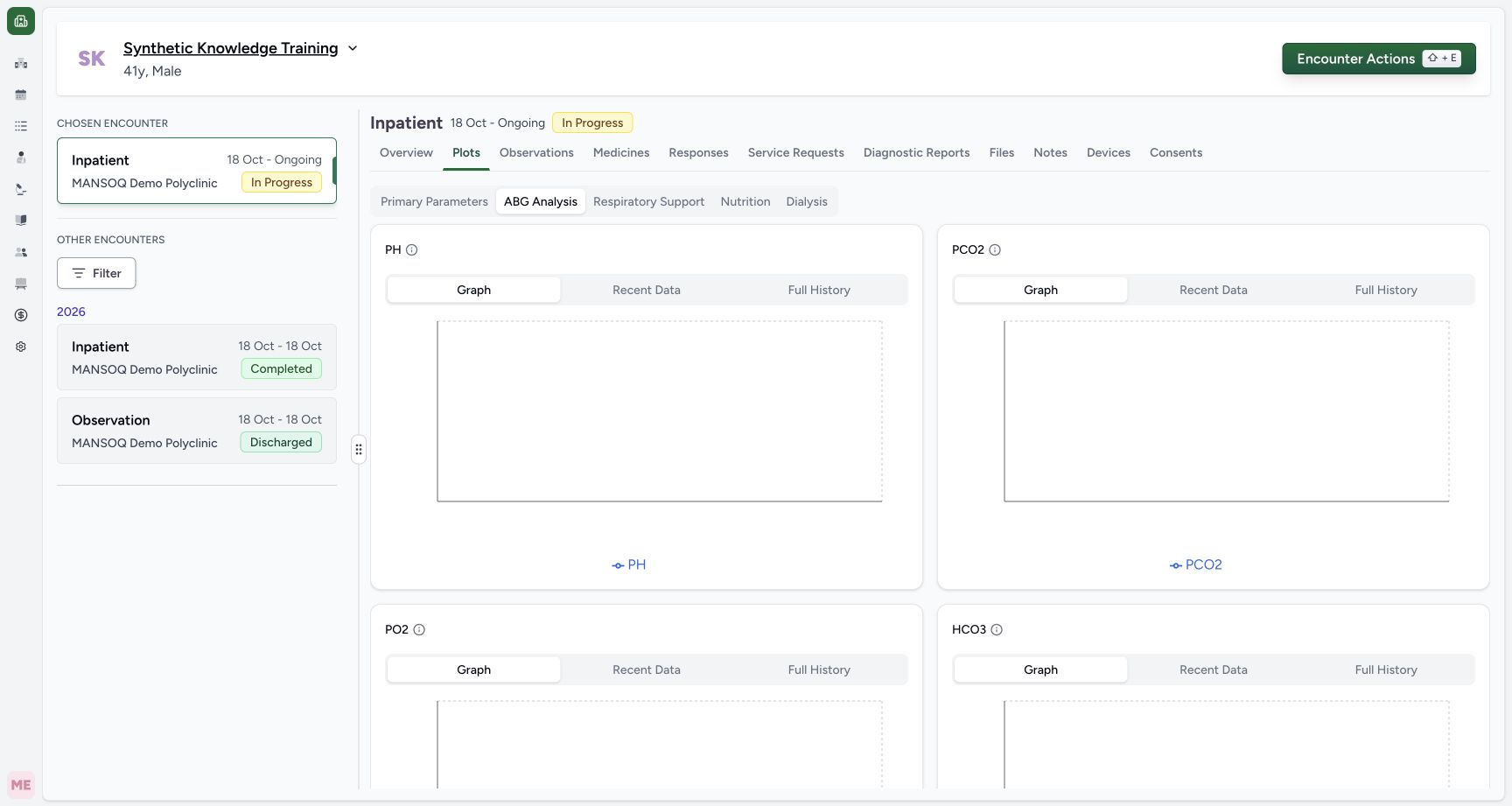This screenshot has width=1512, height=806.
Task: Open the facility building icon in sidebar
Action: click(x=21, y=63)
